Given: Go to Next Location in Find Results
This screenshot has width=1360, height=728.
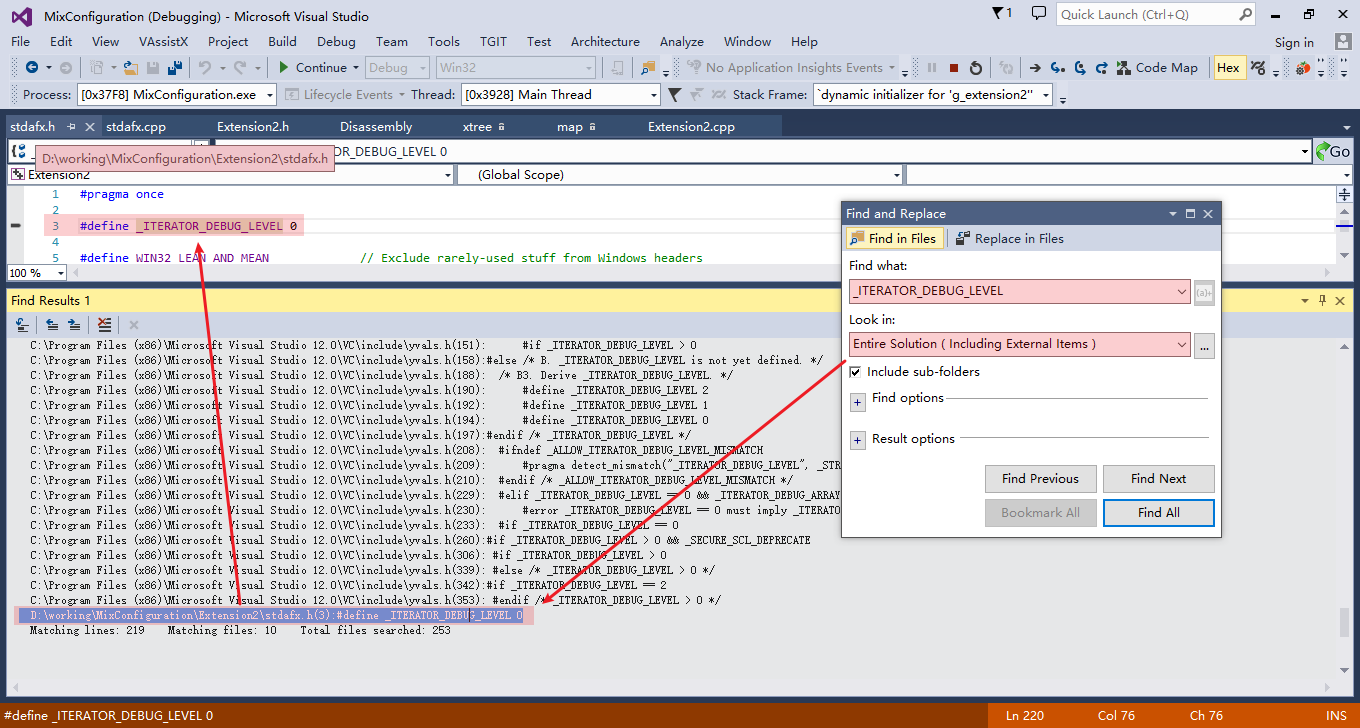Looking at the screenshot, I should coord(74,325).
